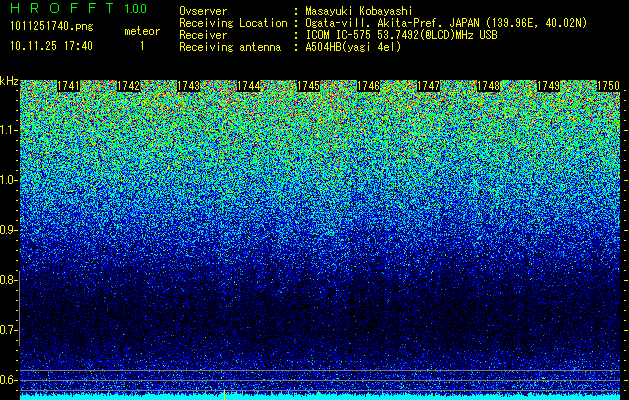This screenshot has width=629, height=400.
Task: Click the 0.7 kHz axis label
Action: [8, 330]
